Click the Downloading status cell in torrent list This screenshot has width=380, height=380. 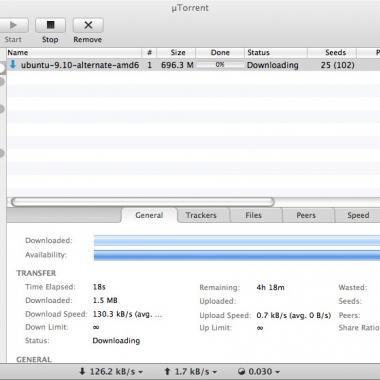273,65
